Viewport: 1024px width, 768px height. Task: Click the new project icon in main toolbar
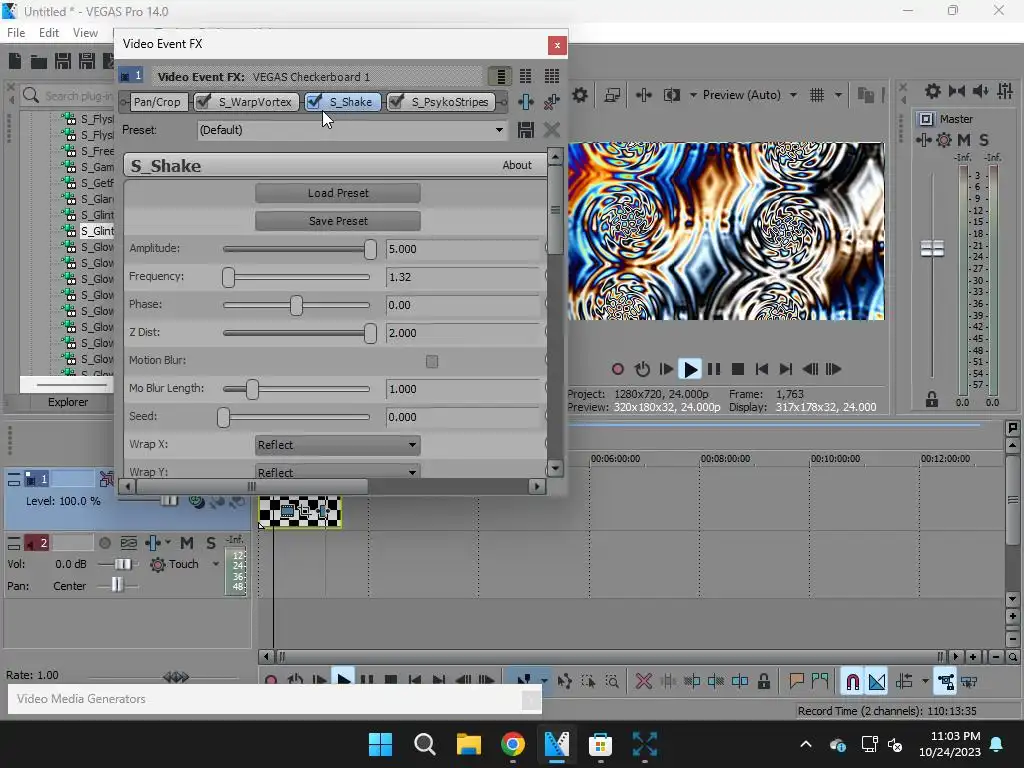tap(15, 61)
